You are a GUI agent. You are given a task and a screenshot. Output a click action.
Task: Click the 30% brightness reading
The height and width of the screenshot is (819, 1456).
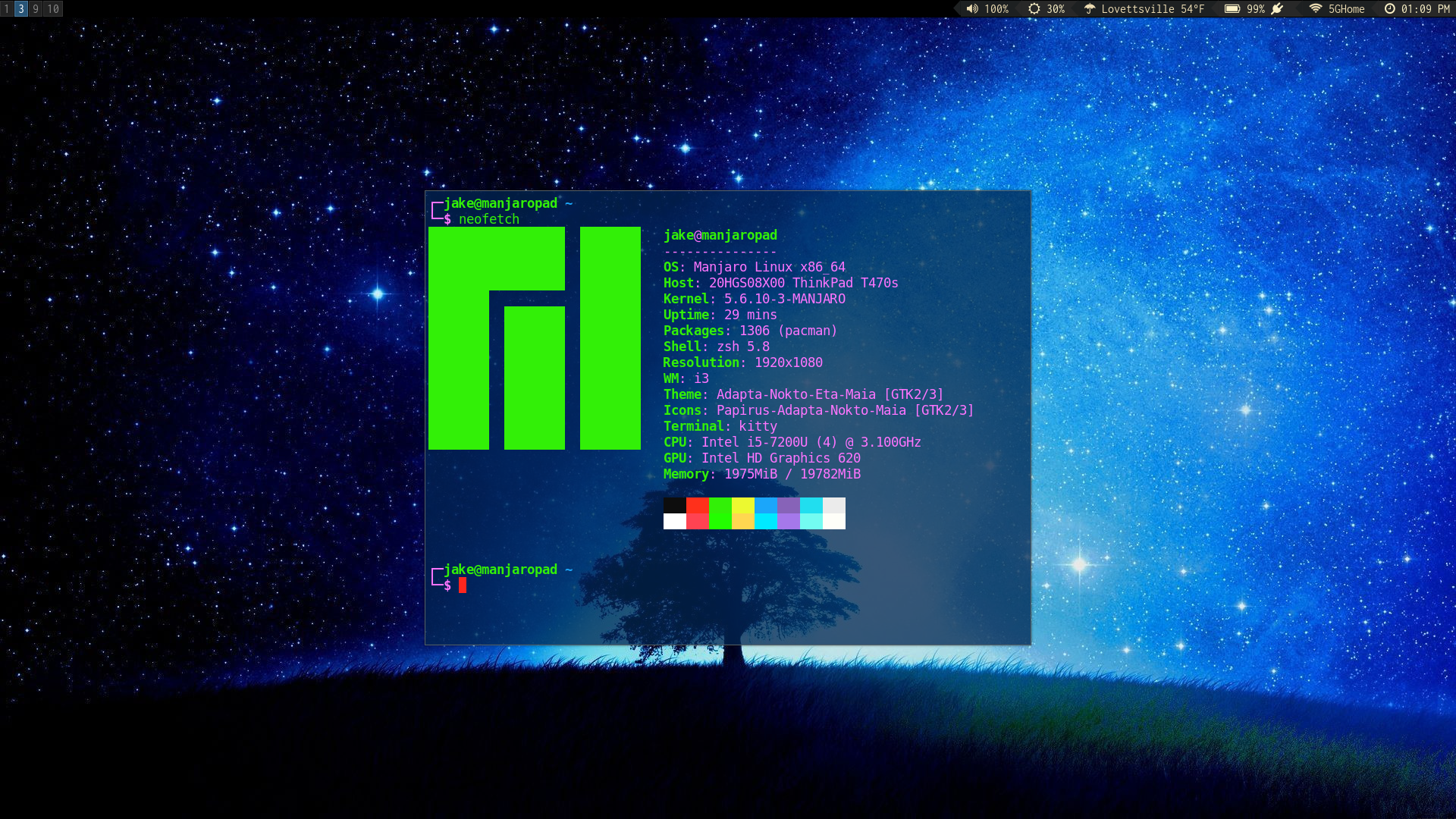click(1056, 9)
